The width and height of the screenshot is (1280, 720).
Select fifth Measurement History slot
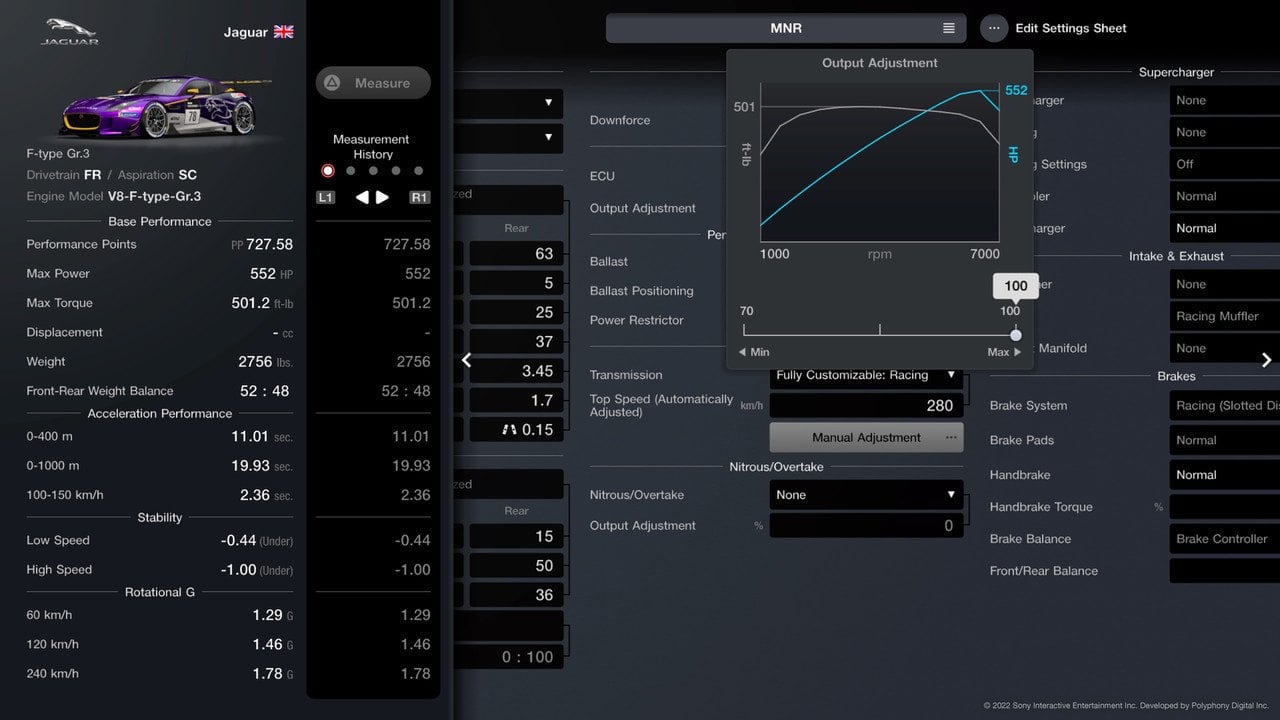(x=418, y=171)
